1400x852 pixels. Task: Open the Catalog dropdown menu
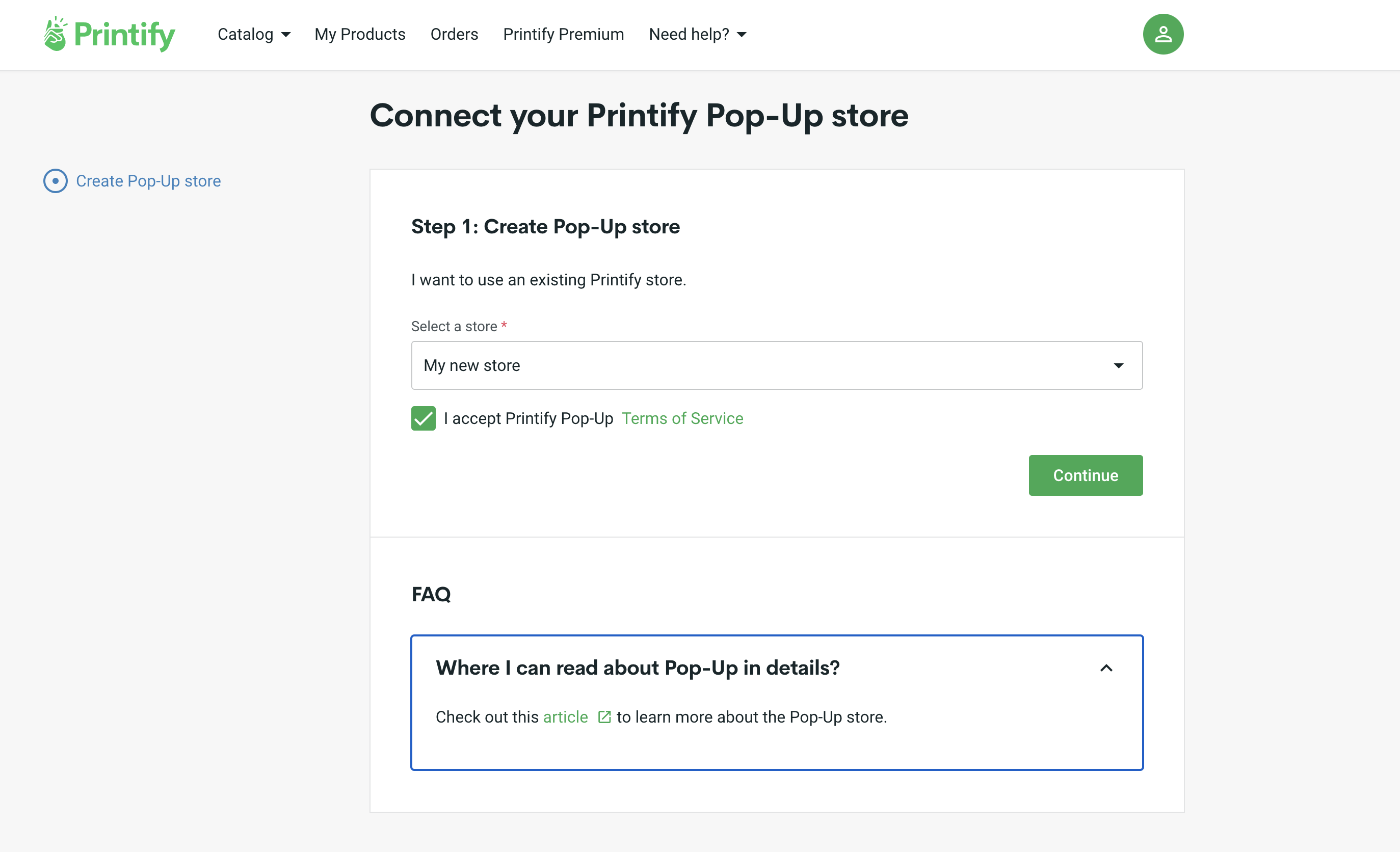point(253,34)
